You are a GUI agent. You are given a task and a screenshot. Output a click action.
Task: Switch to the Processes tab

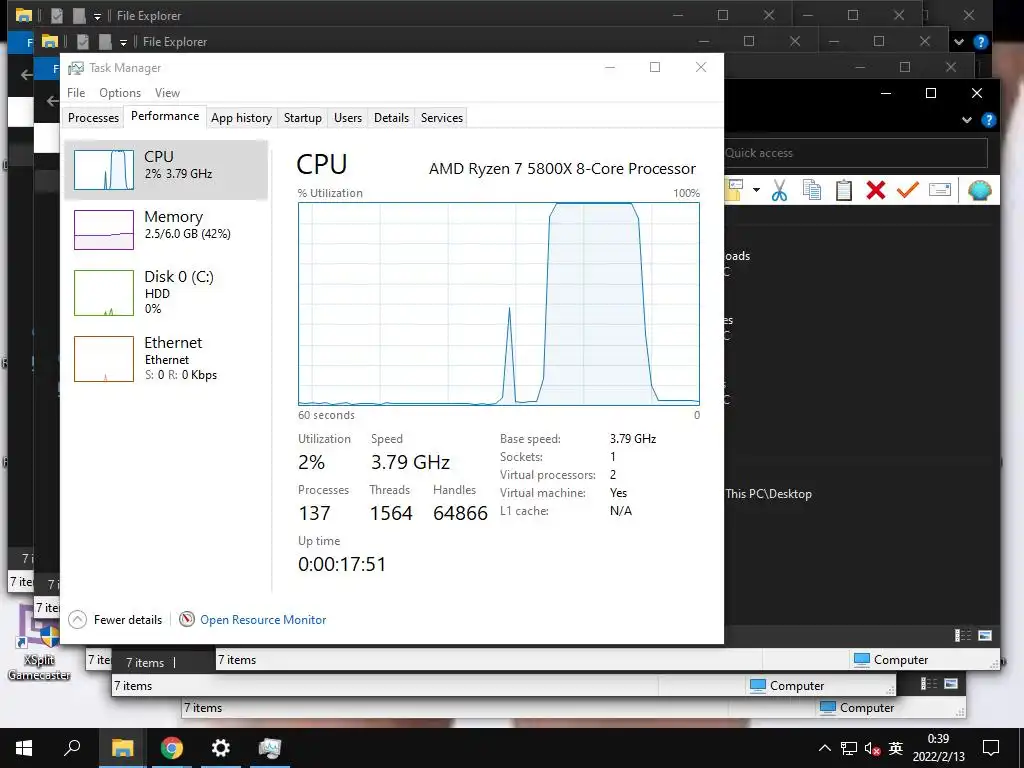[x=93, y=118]
